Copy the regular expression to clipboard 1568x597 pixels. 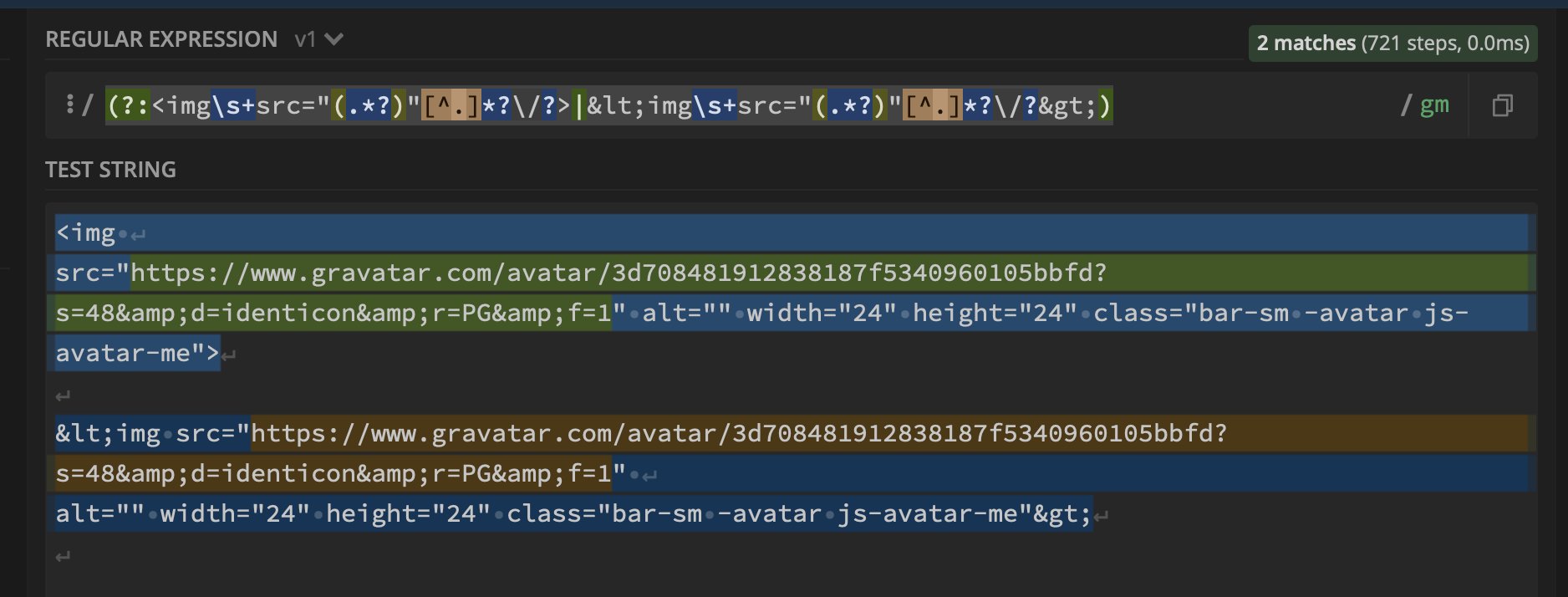pos(1502,105)
